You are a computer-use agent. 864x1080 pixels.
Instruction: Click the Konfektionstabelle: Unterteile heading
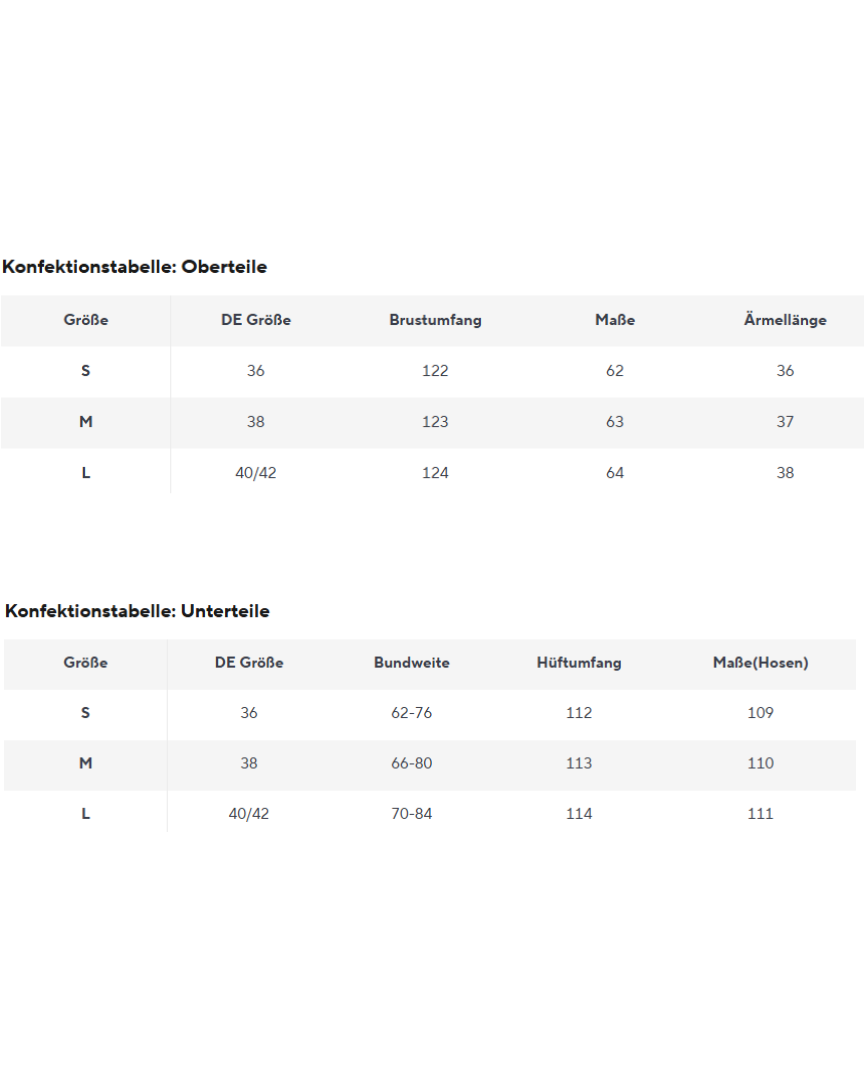(137, 611)
